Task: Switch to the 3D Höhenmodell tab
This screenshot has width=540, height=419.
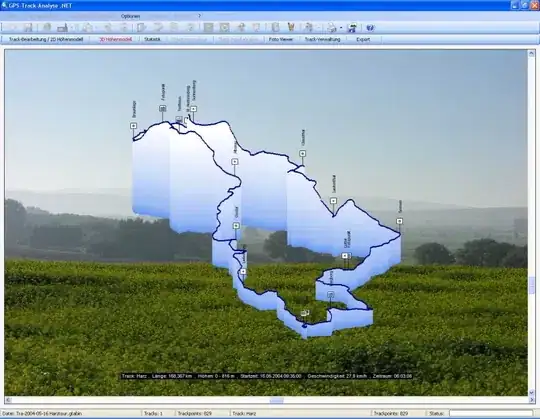Action: (x=116, y=39)
